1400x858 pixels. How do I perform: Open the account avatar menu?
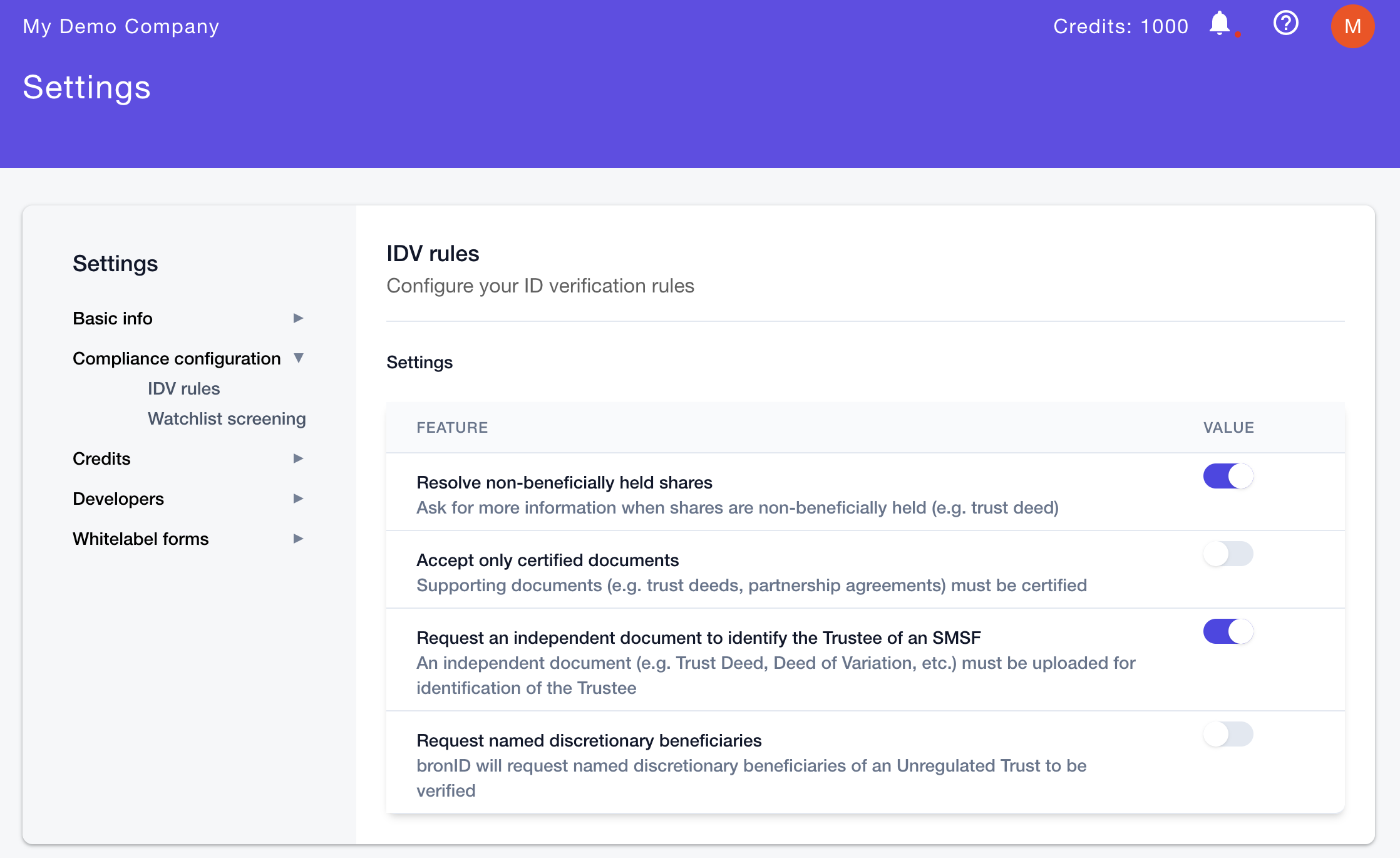pos(1352,26)
